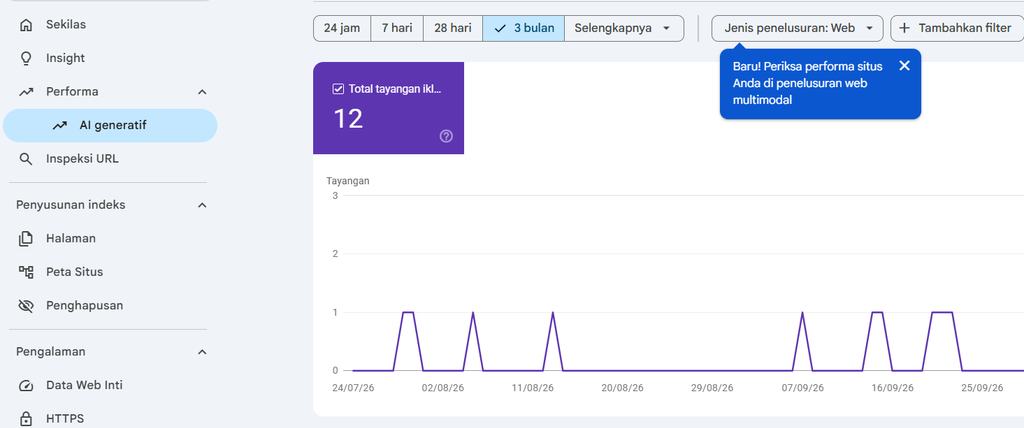This screenshot has width=1024, height=428.
Task: Dismiss the multimodal search tooltip
Action: (904, 65)
